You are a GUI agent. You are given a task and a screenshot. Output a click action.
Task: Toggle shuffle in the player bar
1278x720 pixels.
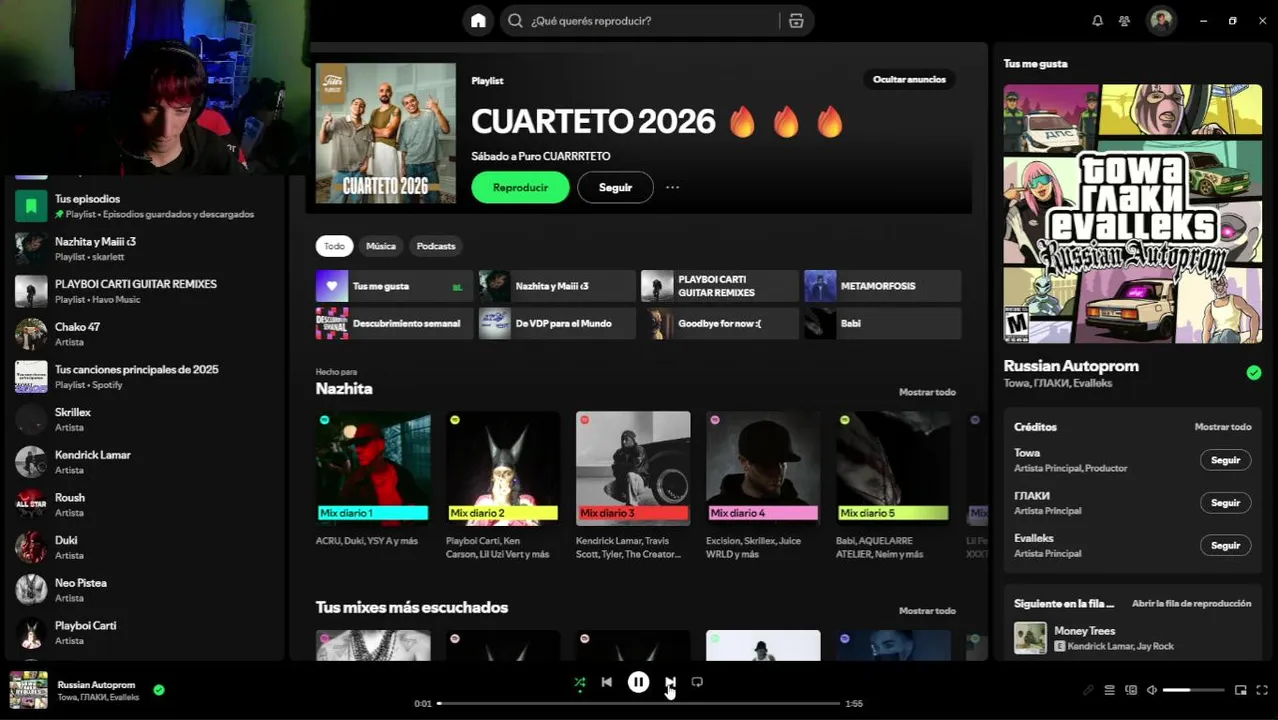(x=580, y=682)
